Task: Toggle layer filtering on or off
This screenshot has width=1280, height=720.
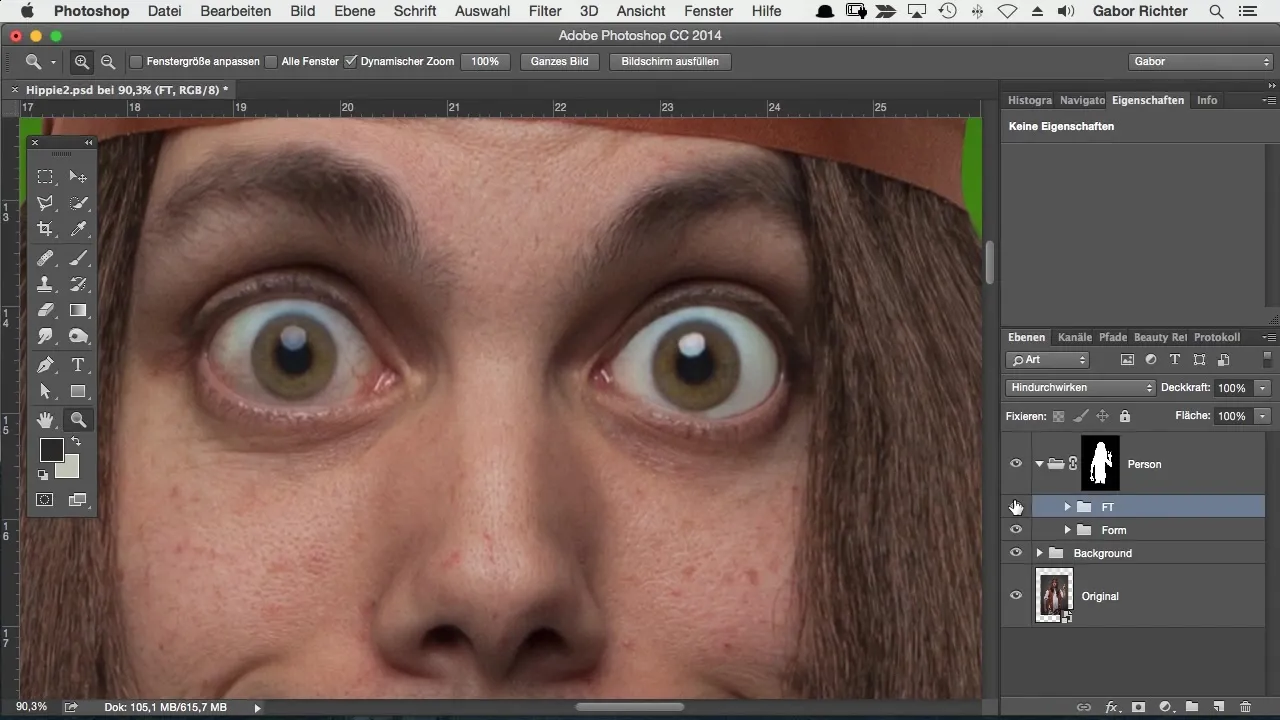Action: [x=1267, y=359]
